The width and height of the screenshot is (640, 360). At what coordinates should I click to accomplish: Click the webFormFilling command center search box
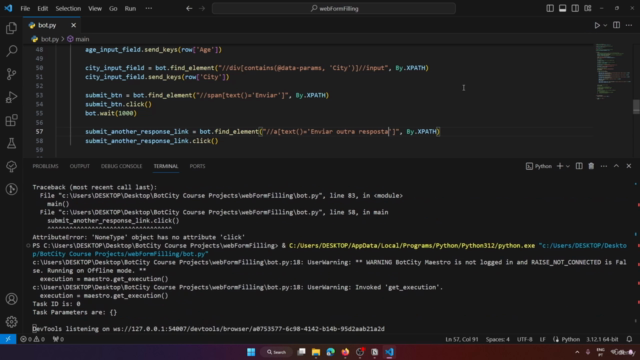pyautogui.click(x=334, y=8)
